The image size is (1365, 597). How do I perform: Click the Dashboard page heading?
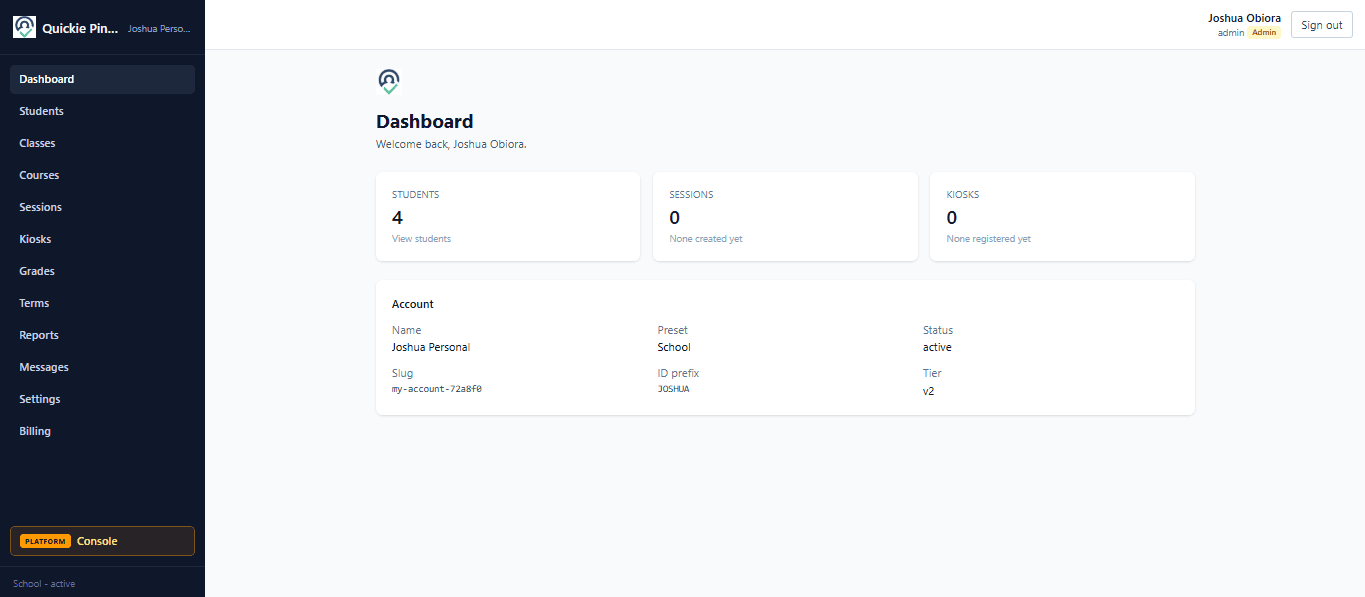(x=425, y=122)
